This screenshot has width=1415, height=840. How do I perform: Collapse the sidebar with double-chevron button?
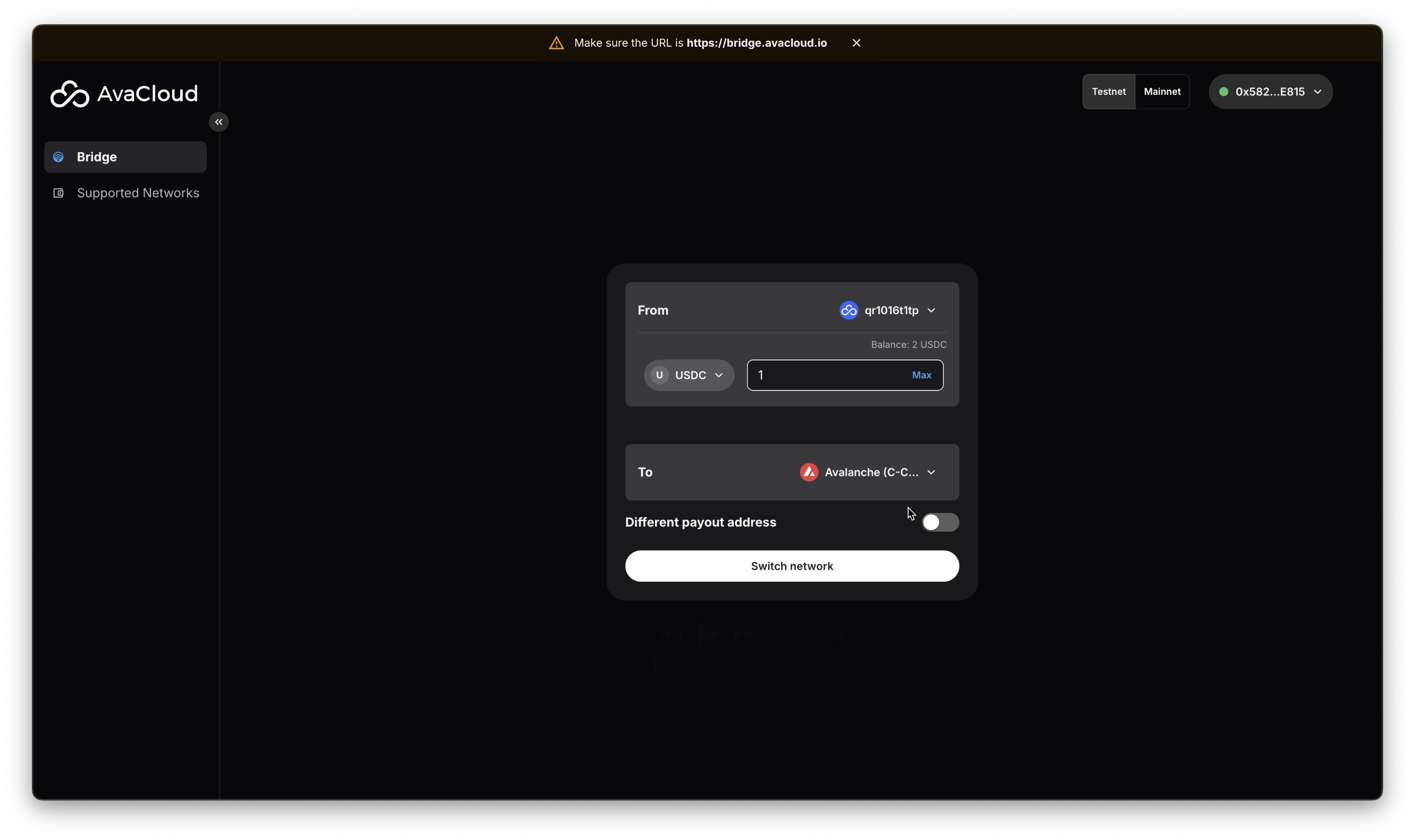click(x=218, y=122)
